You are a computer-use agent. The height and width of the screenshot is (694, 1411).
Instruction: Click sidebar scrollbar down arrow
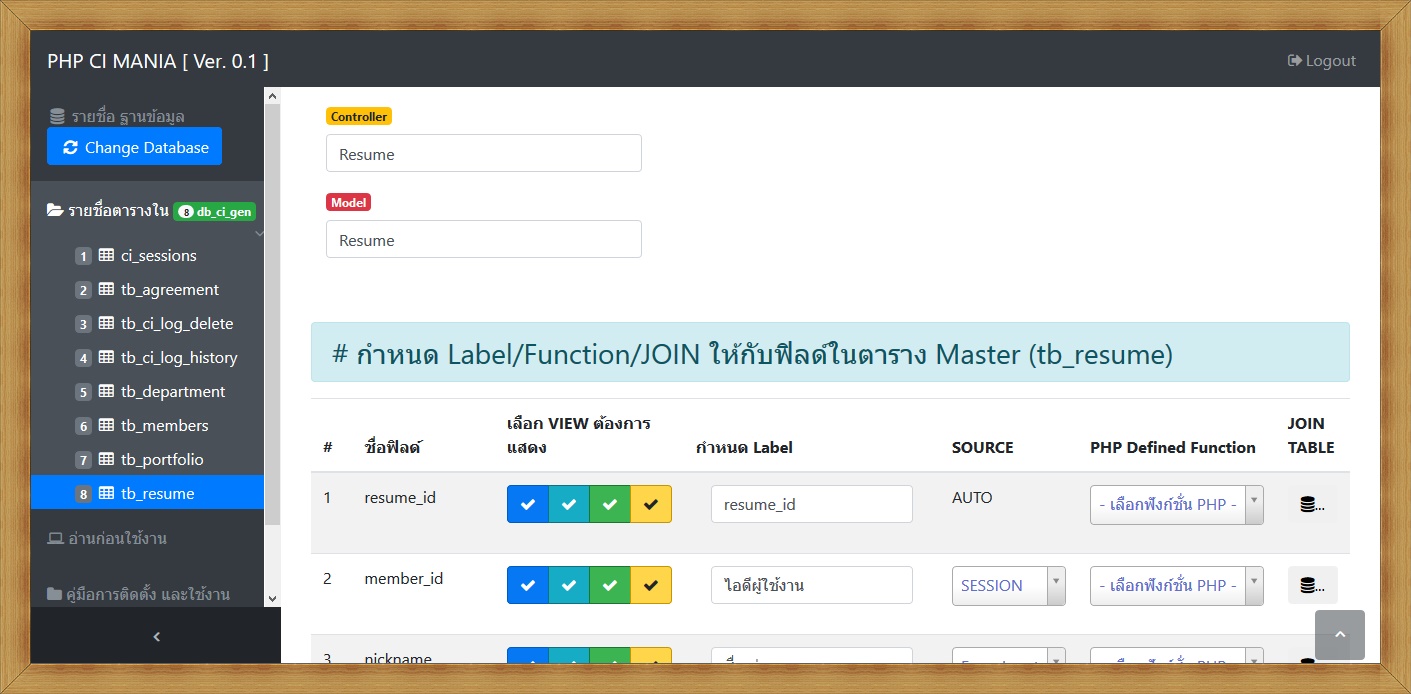pyautogui.click(x=272, y=598)
